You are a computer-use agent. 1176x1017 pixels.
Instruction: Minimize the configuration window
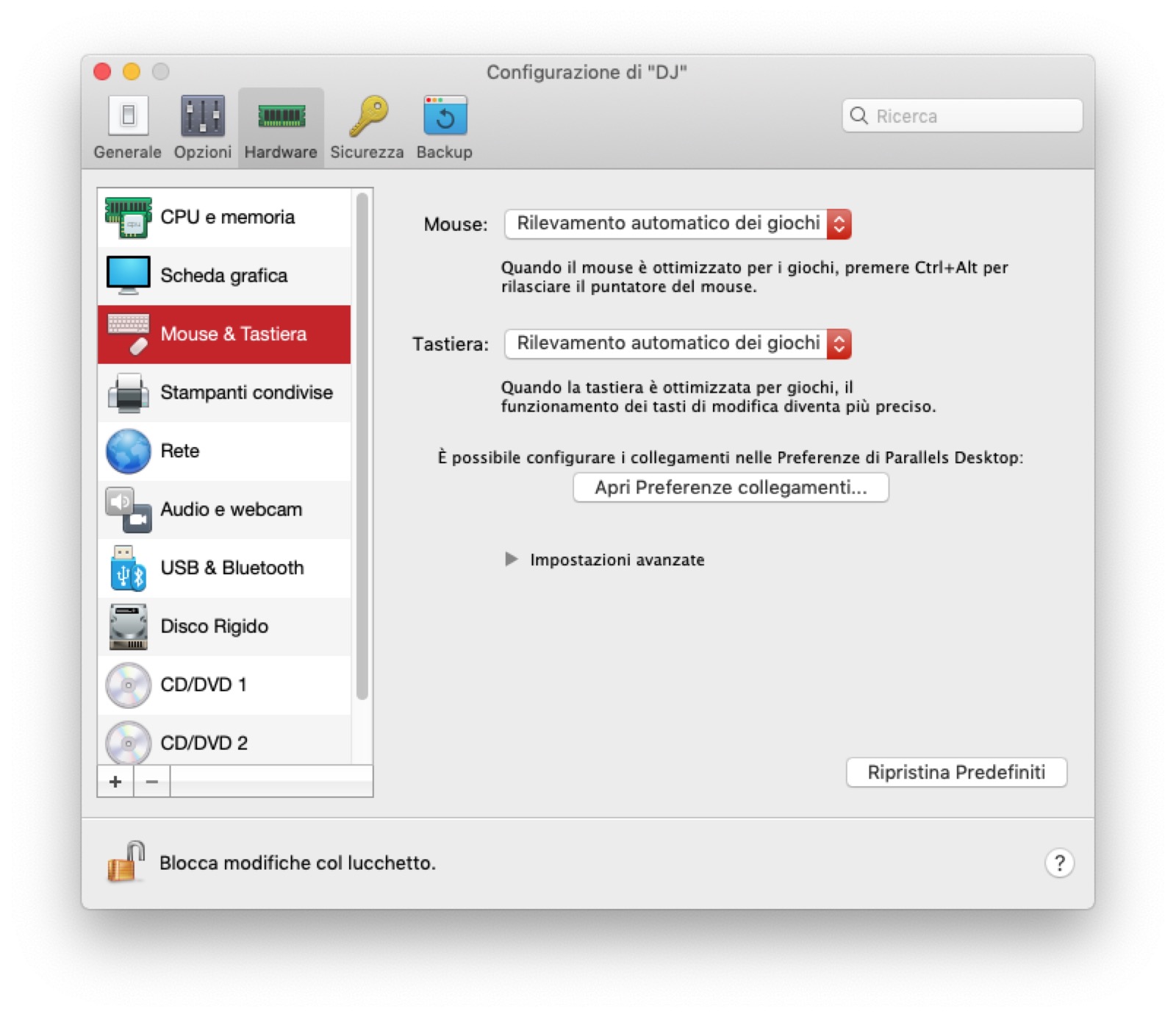point(132,71)
